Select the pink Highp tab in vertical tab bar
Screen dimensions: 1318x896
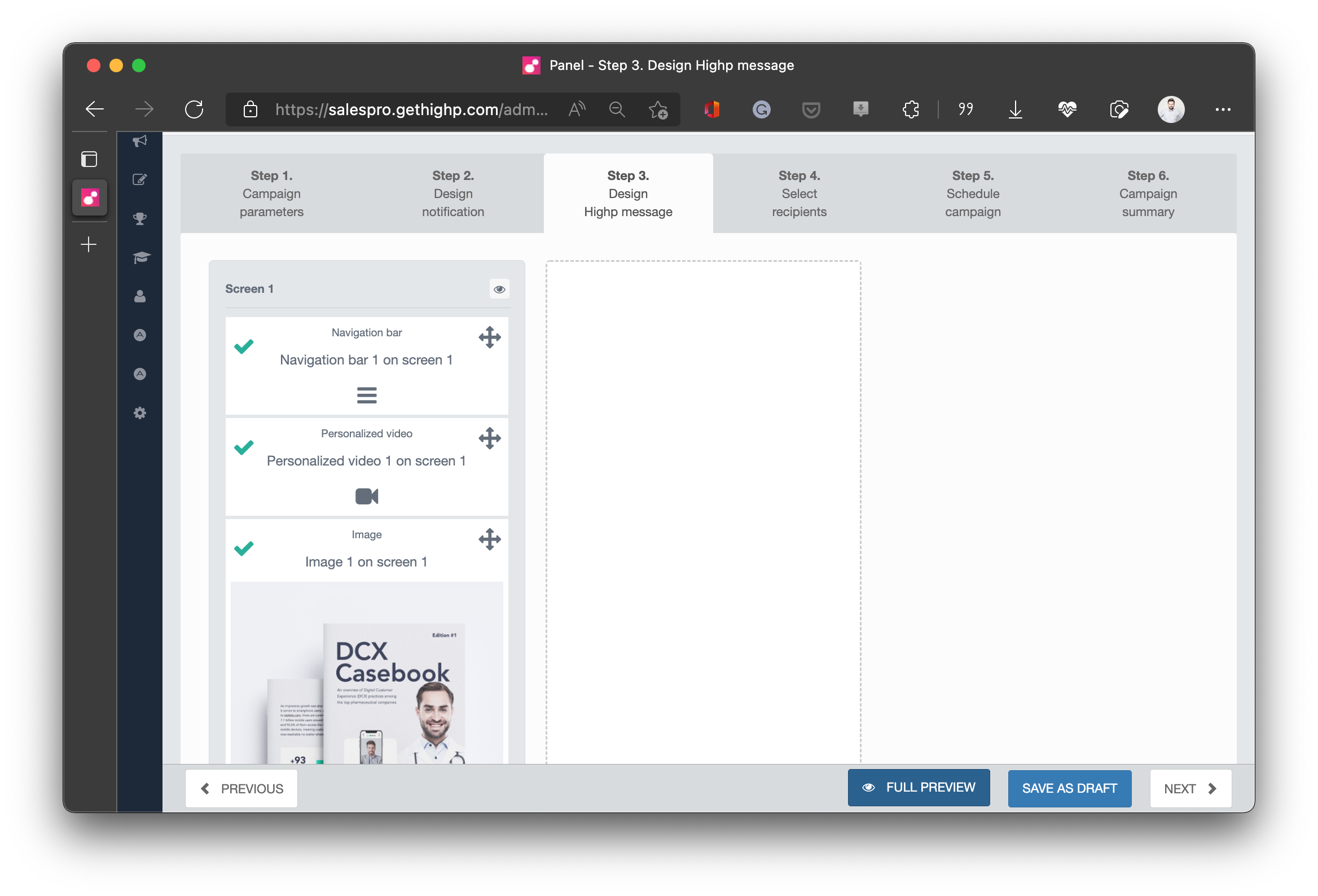(90, 197)
